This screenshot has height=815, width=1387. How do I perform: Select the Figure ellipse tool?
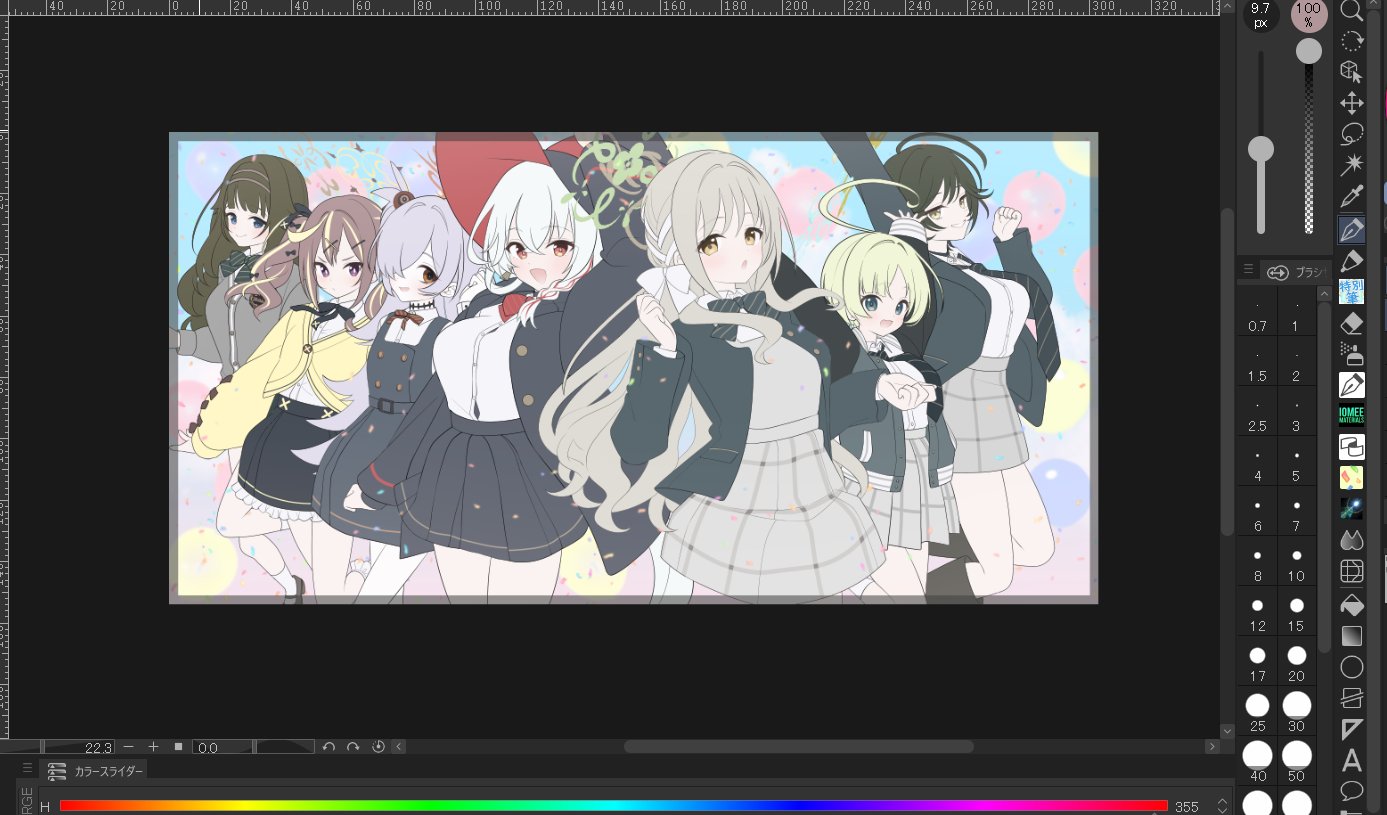[x=1351, y=667]
